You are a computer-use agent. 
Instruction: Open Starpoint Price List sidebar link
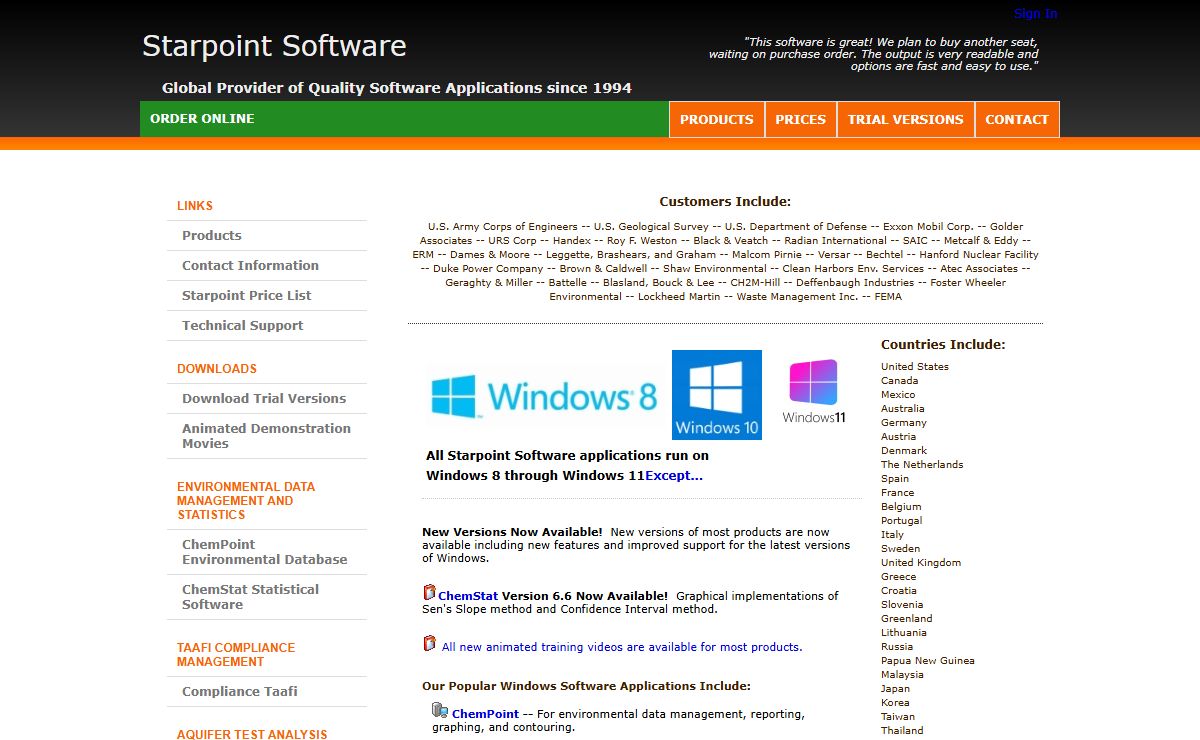point(246,296)
